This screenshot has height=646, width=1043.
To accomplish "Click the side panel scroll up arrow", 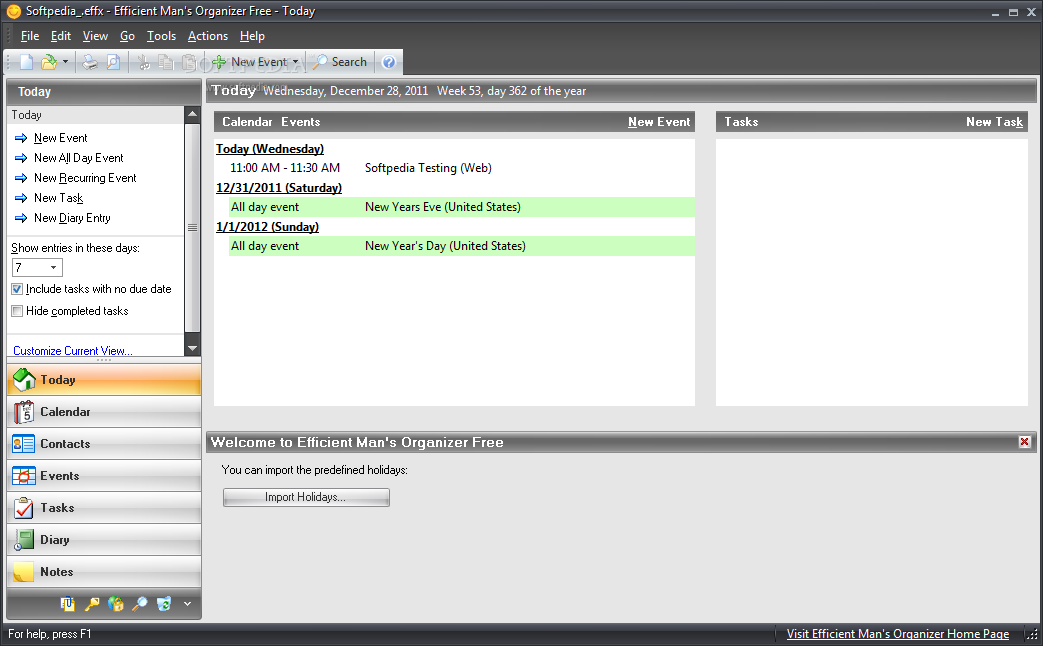I will coord(192,114).
